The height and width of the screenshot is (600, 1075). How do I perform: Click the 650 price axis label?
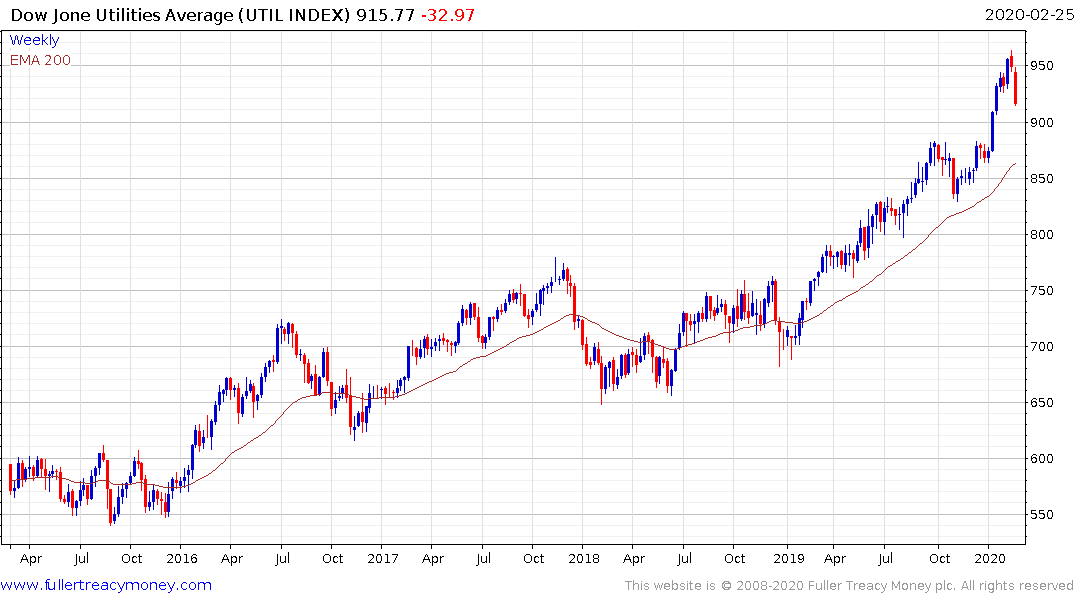(1041, 403)
